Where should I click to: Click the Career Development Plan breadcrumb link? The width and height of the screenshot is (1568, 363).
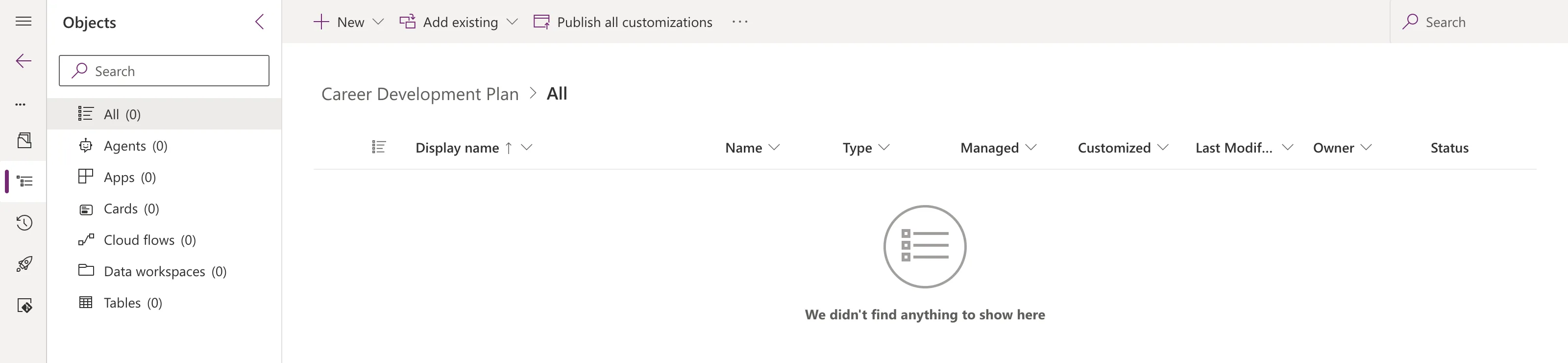(420, 94)
